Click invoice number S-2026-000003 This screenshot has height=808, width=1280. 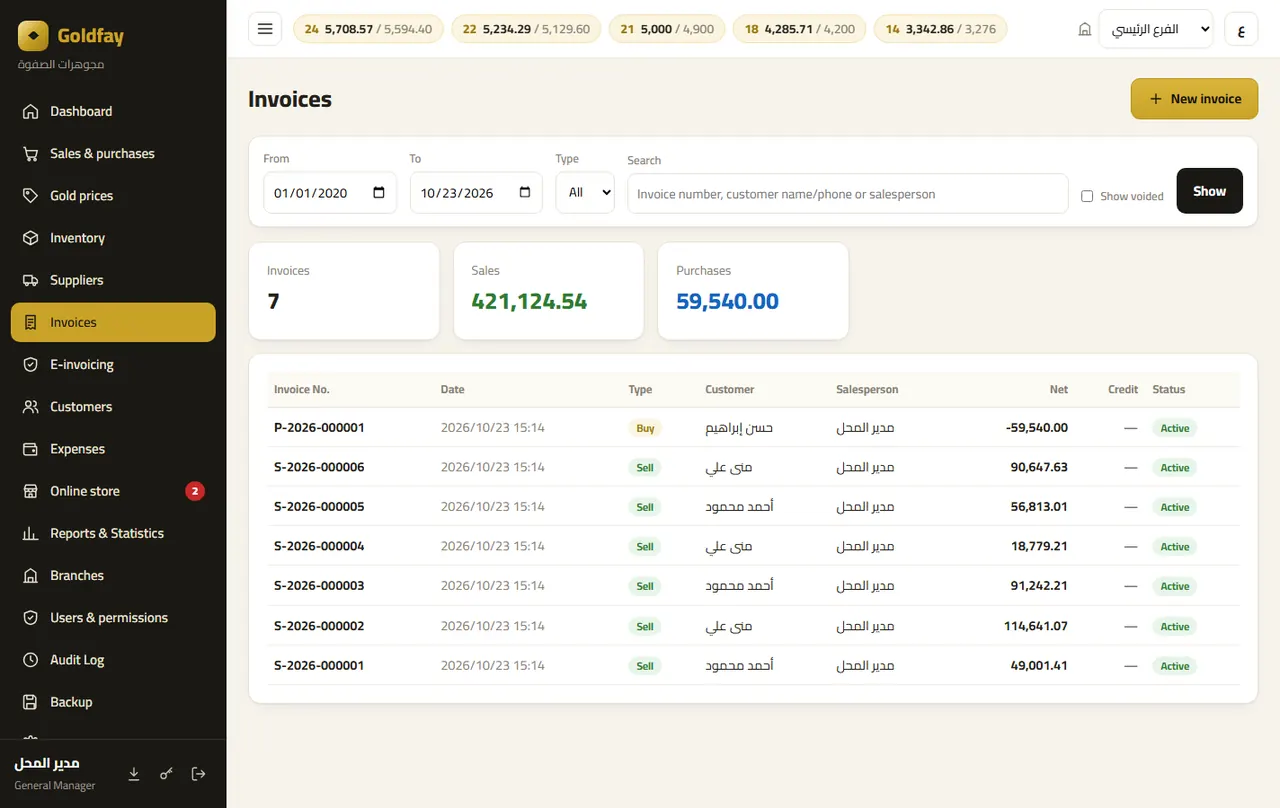(319, 586)
